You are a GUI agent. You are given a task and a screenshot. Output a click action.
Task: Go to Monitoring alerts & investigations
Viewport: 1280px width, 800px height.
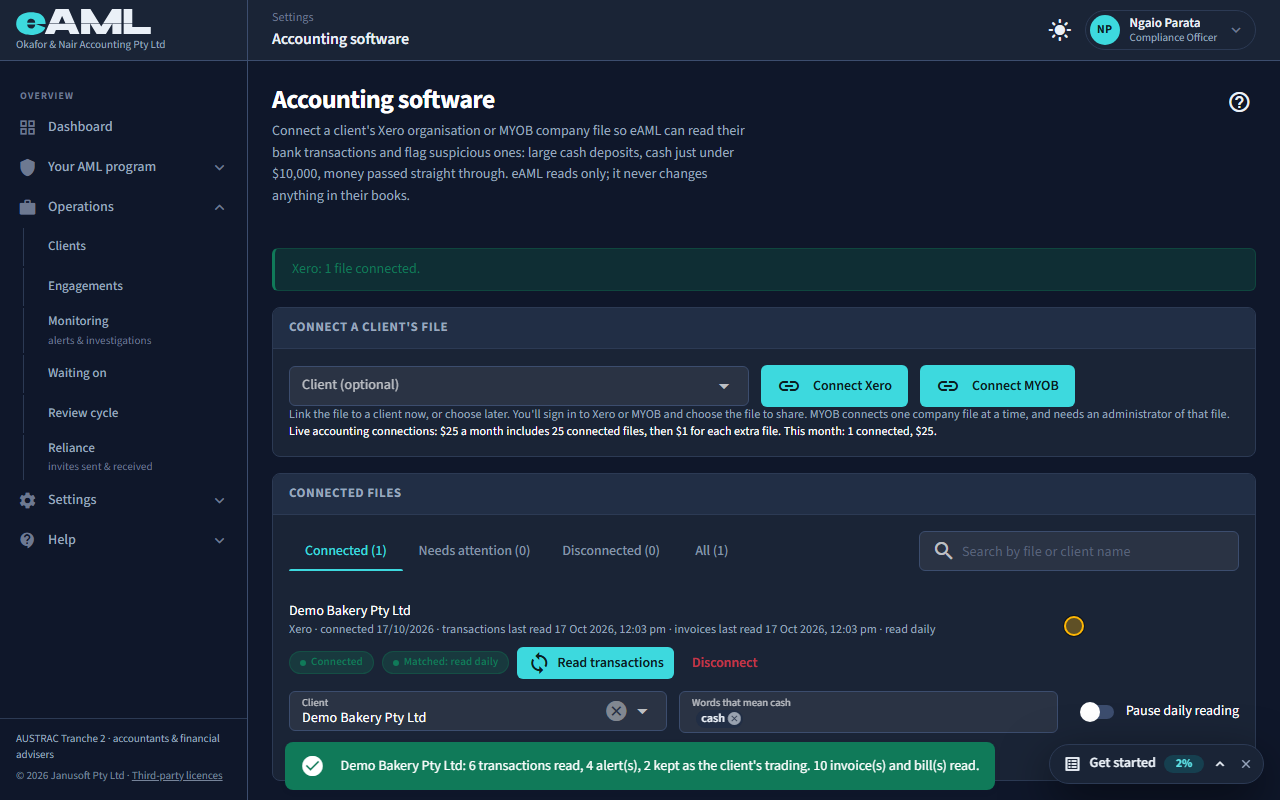pos(99,329)
